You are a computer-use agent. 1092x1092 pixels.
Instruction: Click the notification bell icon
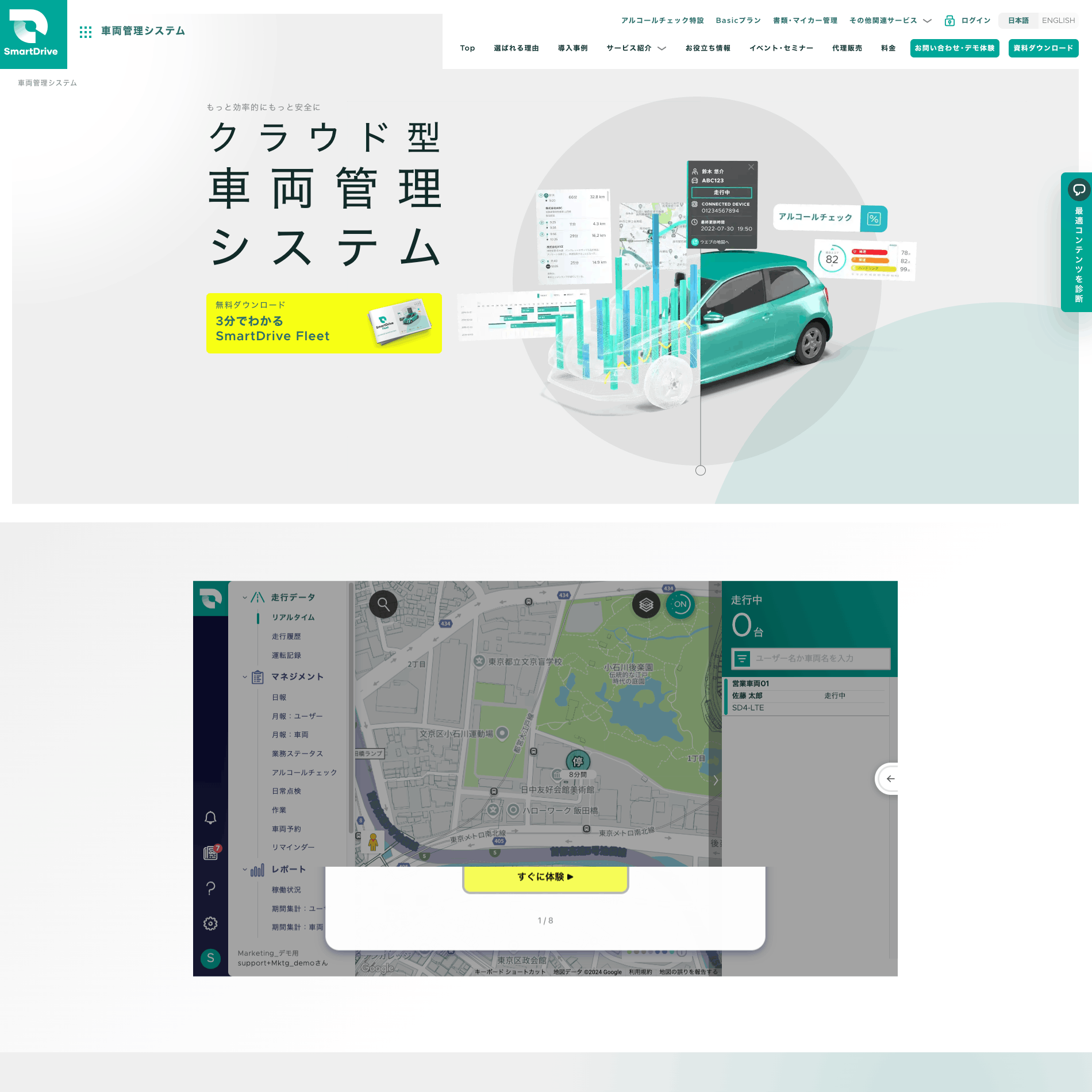(x=210, y=818)
